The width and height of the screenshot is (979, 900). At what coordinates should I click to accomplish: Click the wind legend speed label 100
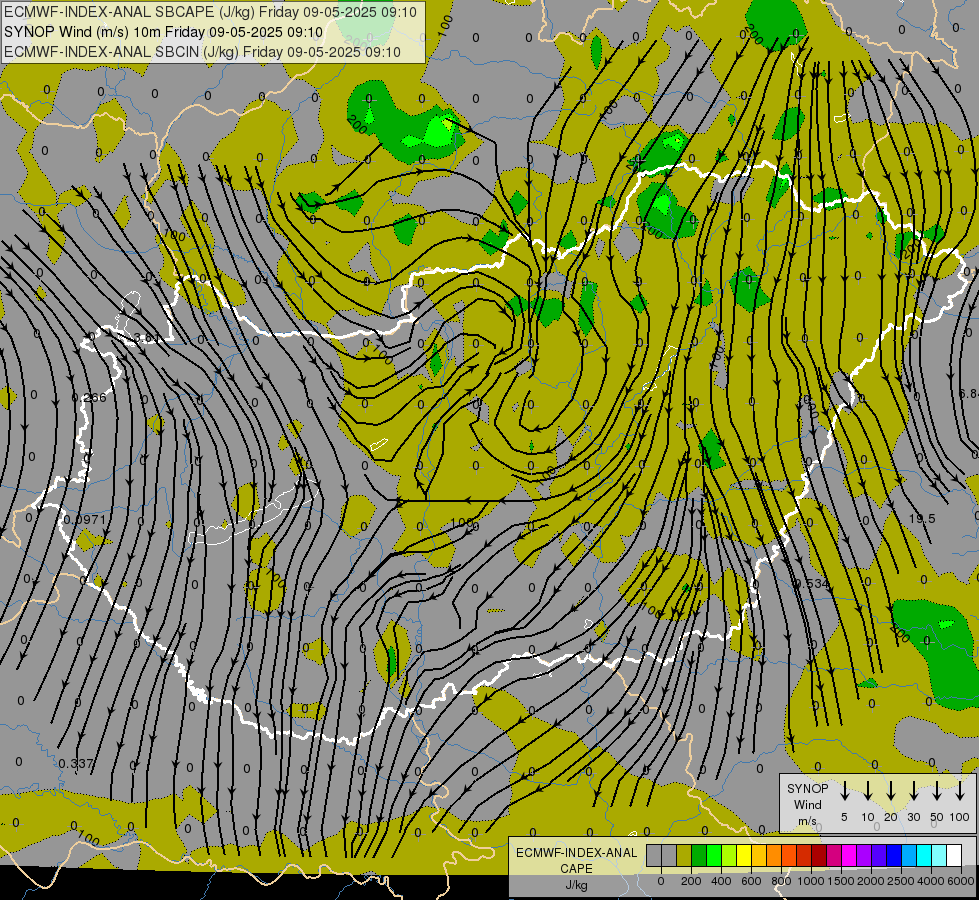point(959,817)
